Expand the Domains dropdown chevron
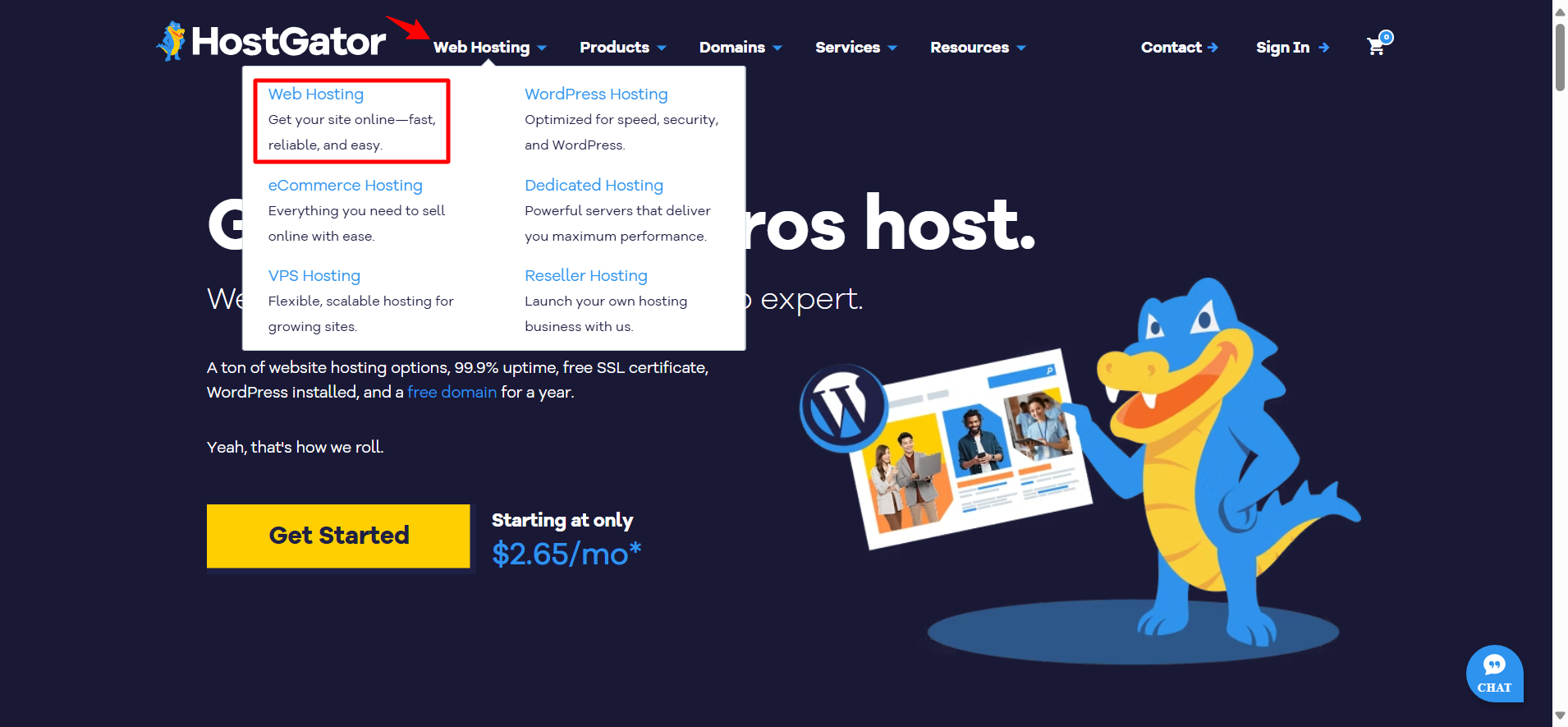The image size is (1568, 727). click(x=777, y=48)
